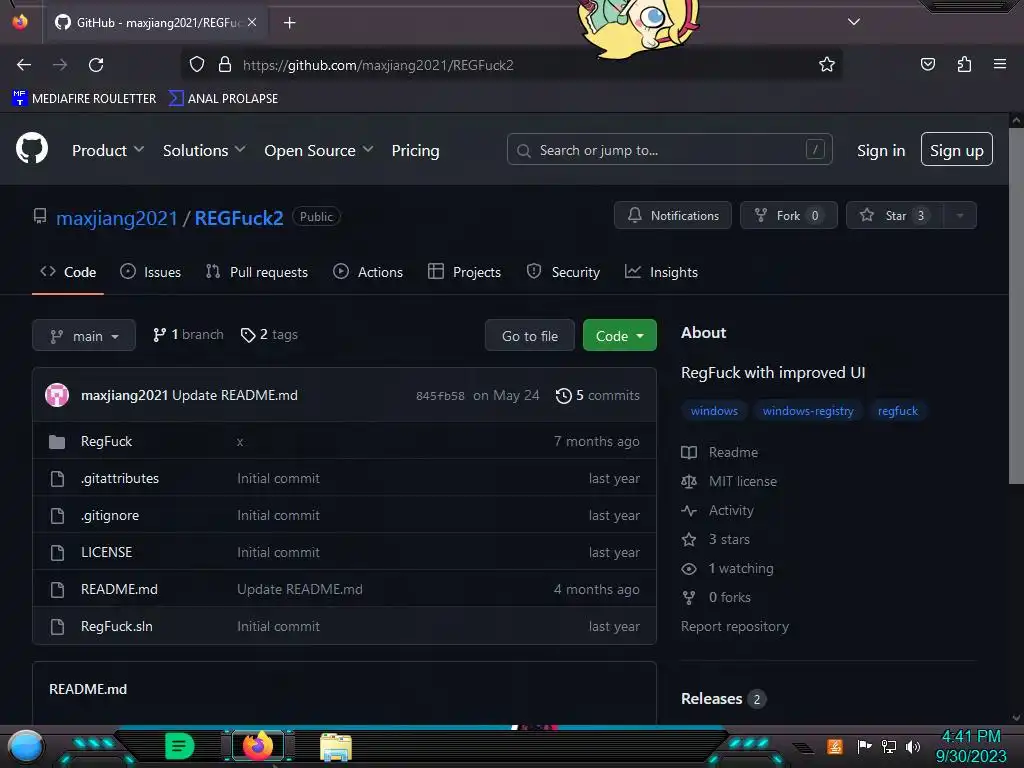Switch to the Insights tab
Image resolution: width=1024 pixels, height=768 pixels.
click(661, 272)
